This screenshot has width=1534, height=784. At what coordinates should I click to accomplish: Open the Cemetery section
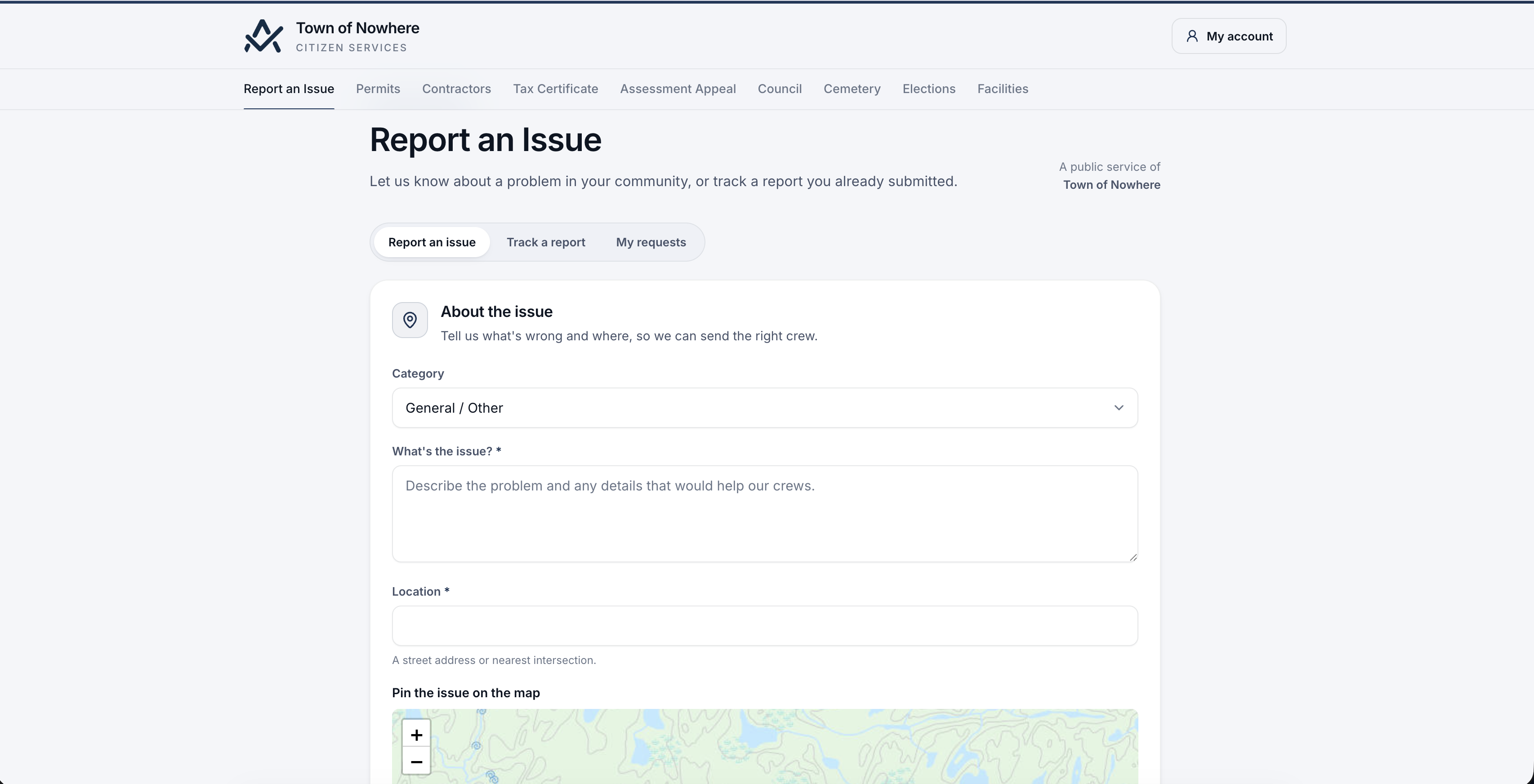[852, 89]
